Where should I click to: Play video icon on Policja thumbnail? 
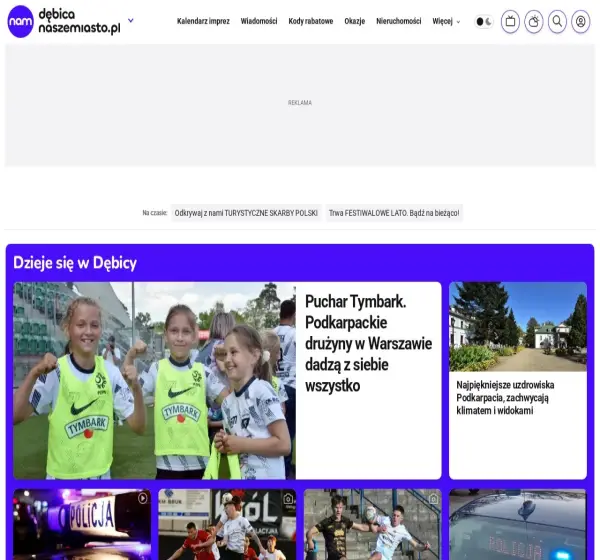(143, 498)
